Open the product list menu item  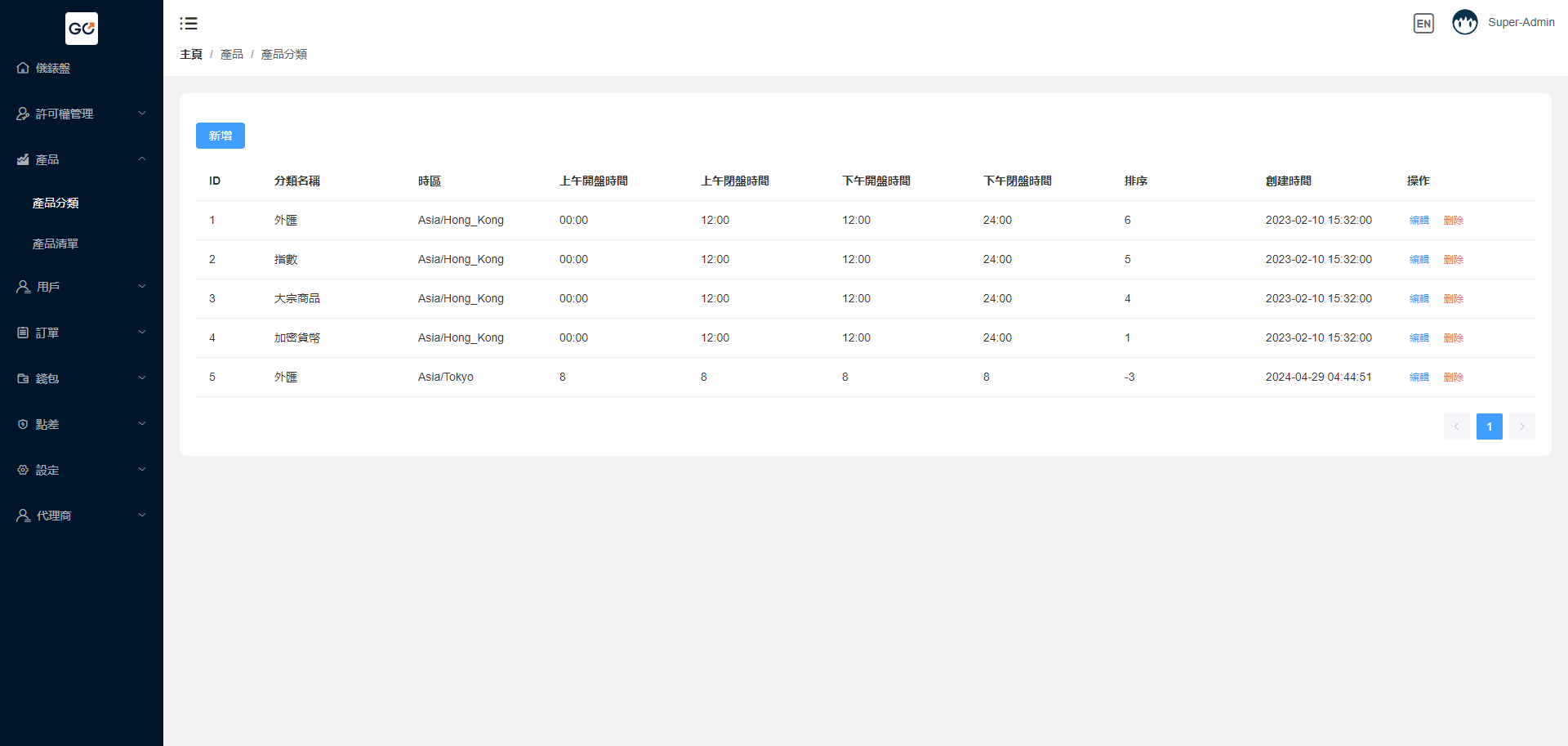[x=56, y=243]
